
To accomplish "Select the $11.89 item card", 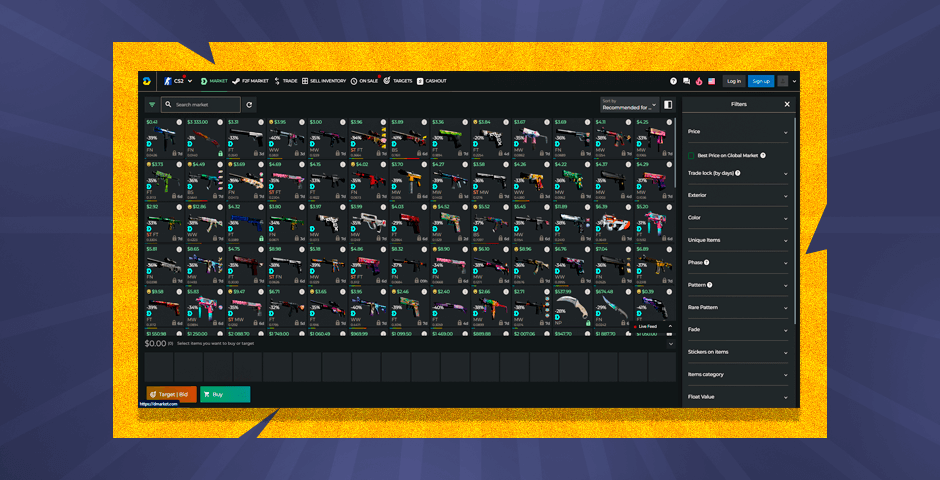I will pyautogui.click(x=573, y=222).
